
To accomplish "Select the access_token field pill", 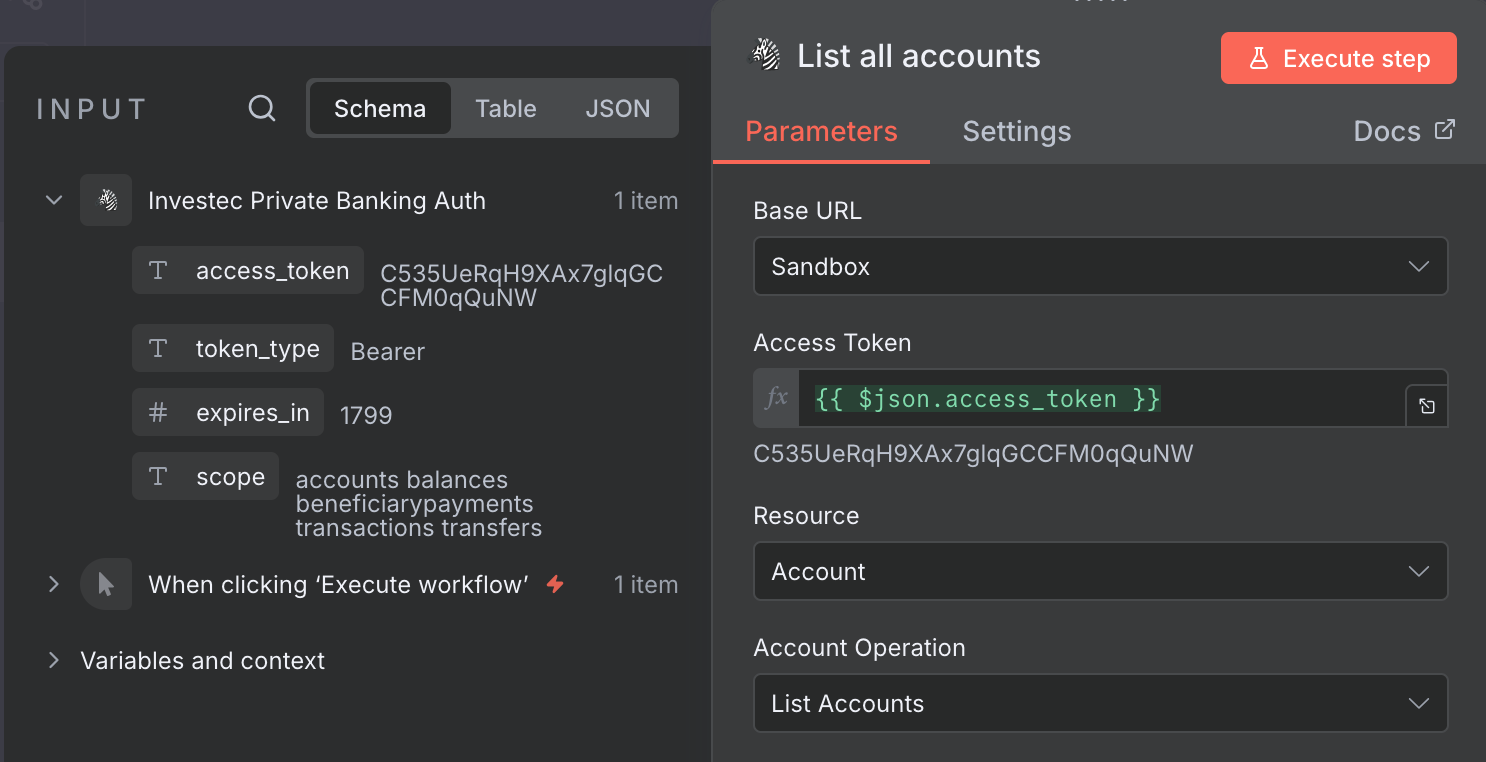I will tap(246, 271).
